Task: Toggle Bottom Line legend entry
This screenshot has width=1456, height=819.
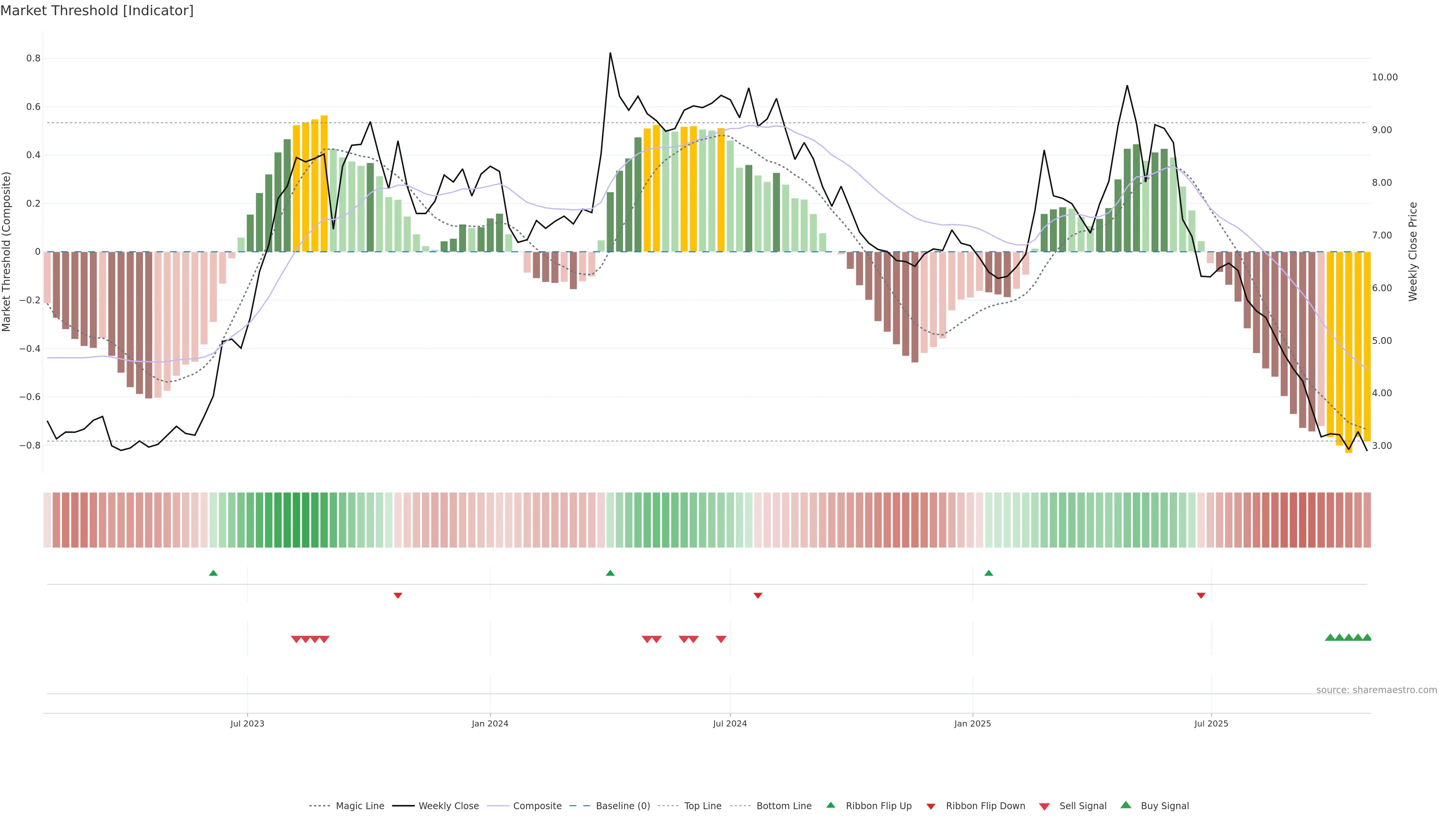Action: 783,806
